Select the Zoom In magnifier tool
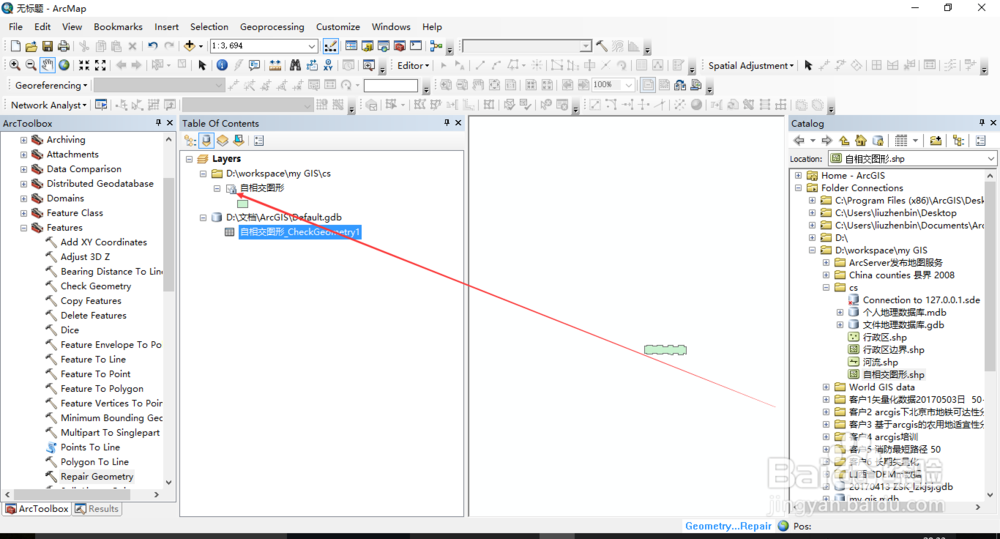 (14, 65)
